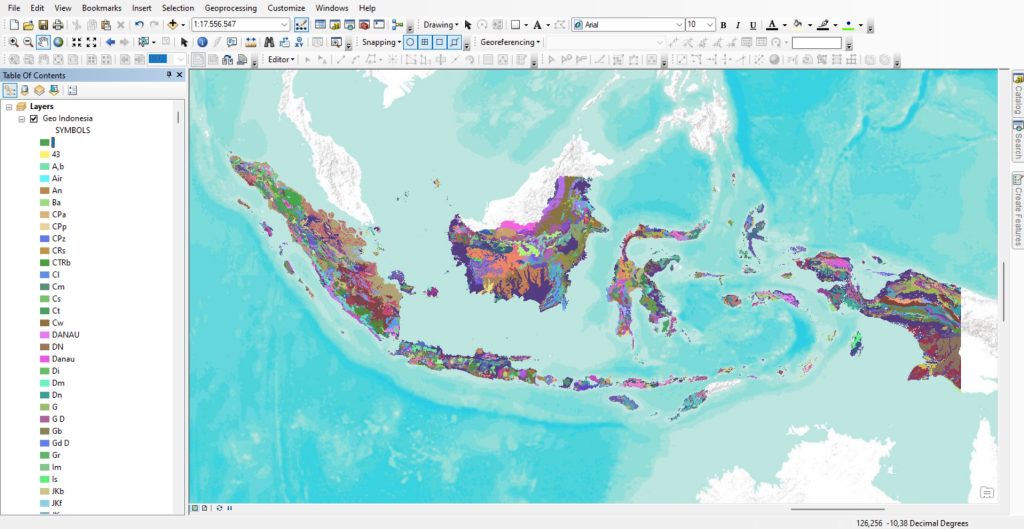The height and width of the screenshot is (529, 1024).
Task: Click the Refresh map button
Action: (219, 507)
